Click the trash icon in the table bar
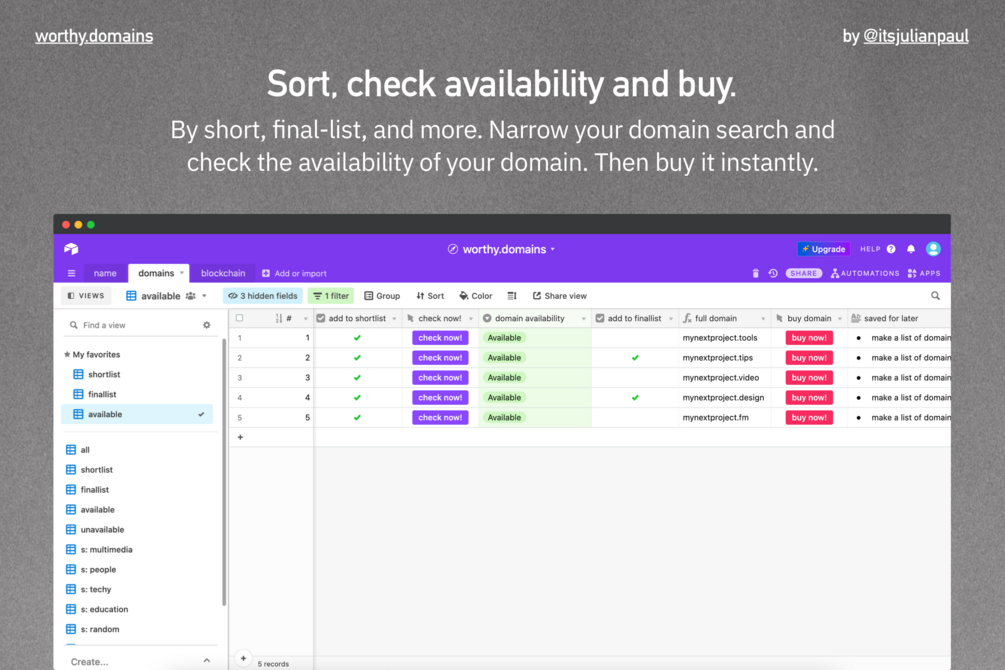The height and width of the screenshot is (670, 1005). [755, 273]
